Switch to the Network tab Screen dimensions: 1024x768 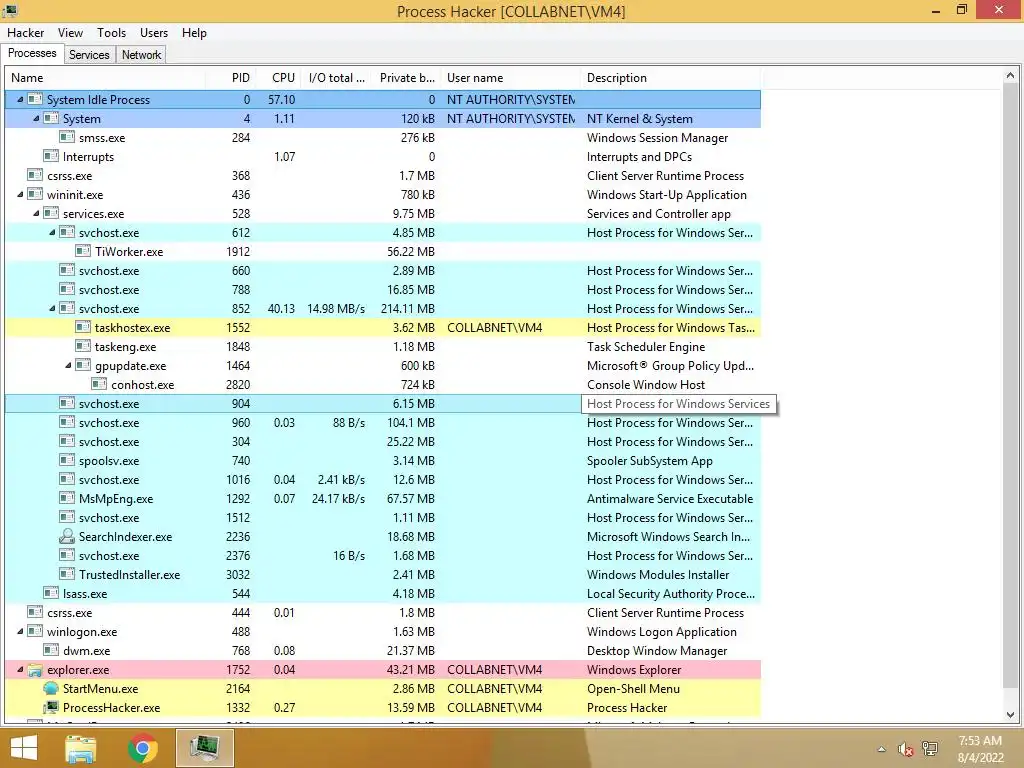tap(141, 55)
